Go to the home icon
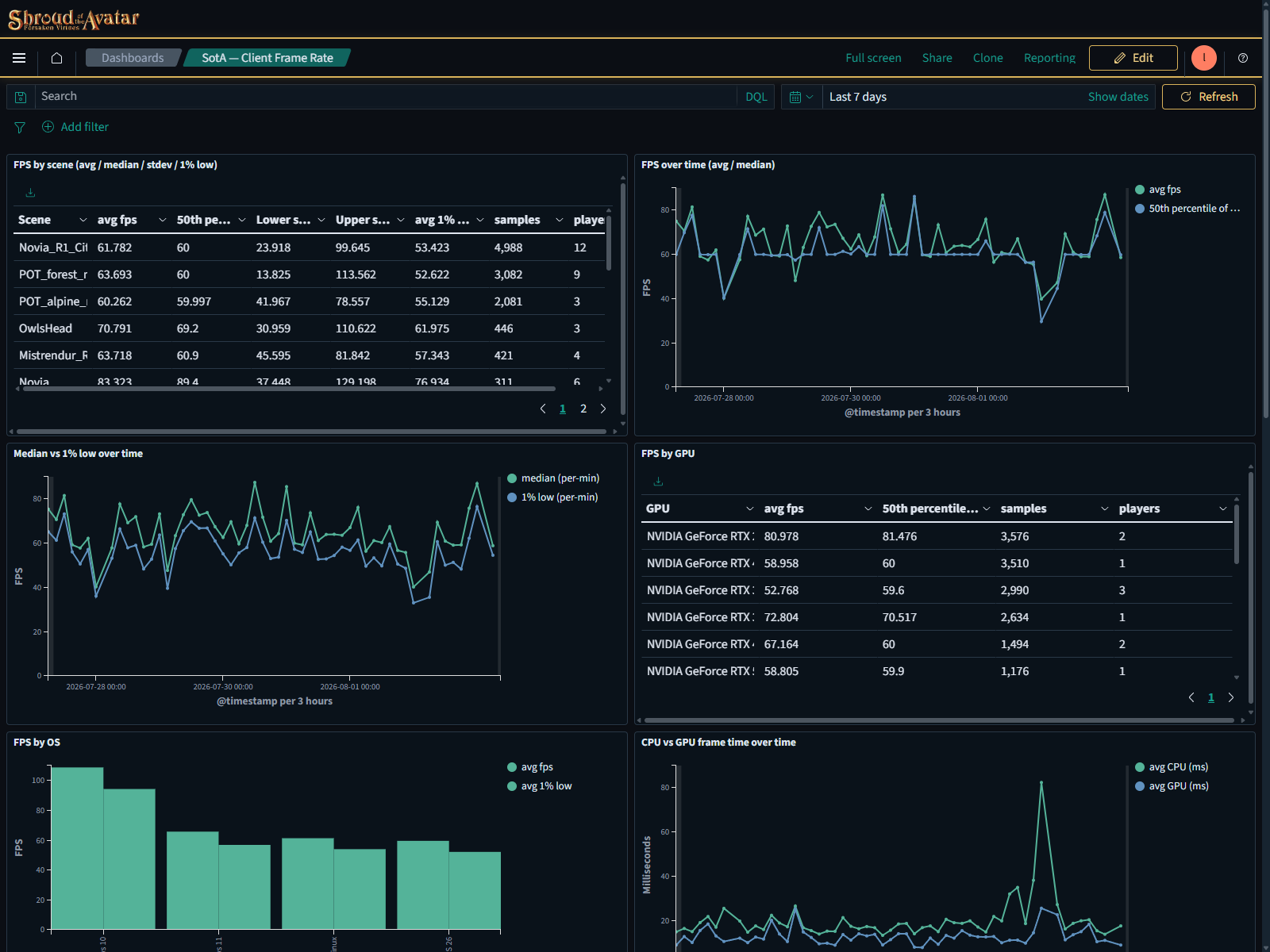Image resolution: width=1270 pixels, height=952 pixels. click(56, 58)
